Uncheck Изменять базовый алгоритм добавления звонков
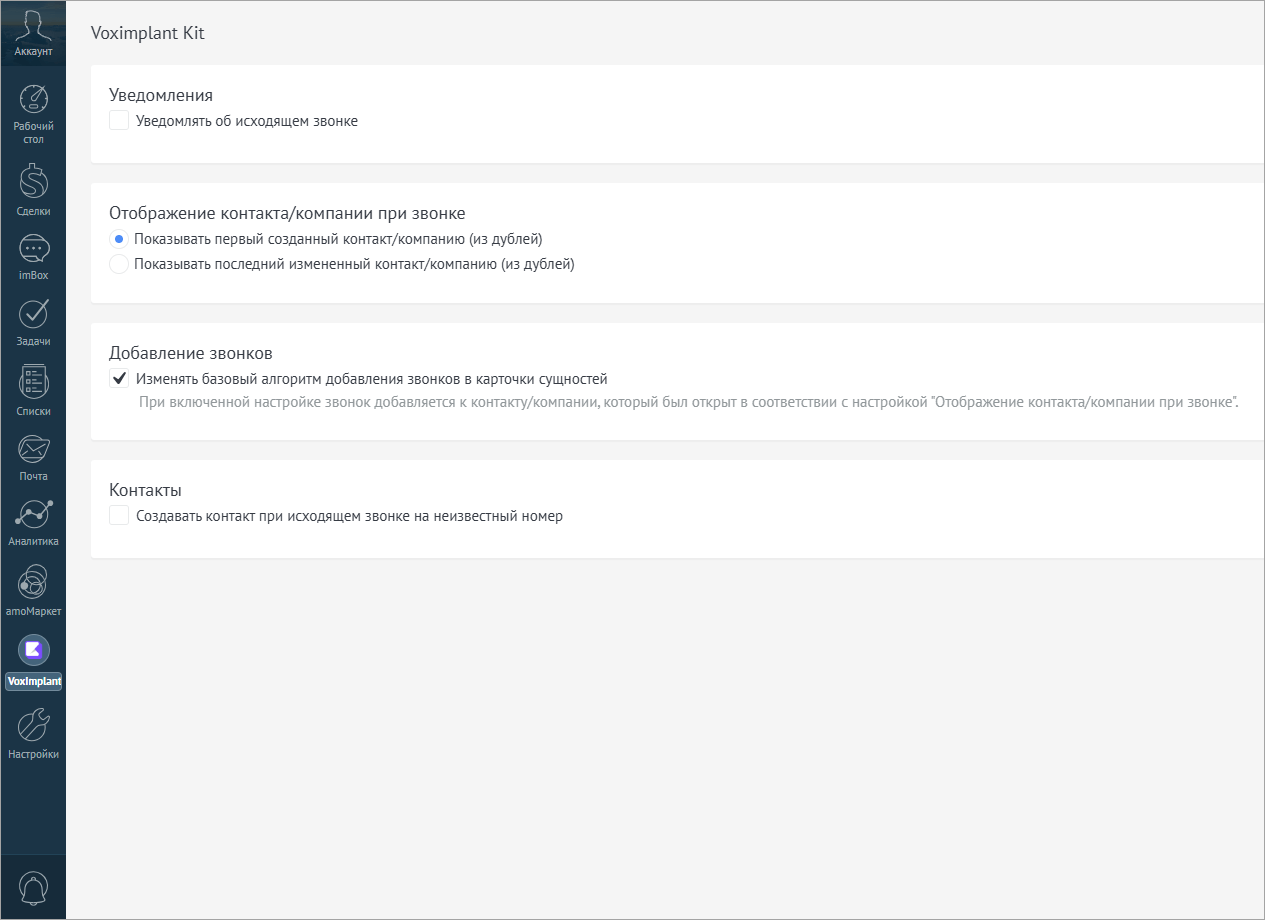Image resolution: width=1265 pixels, height=920 pixels. point(119,379)
